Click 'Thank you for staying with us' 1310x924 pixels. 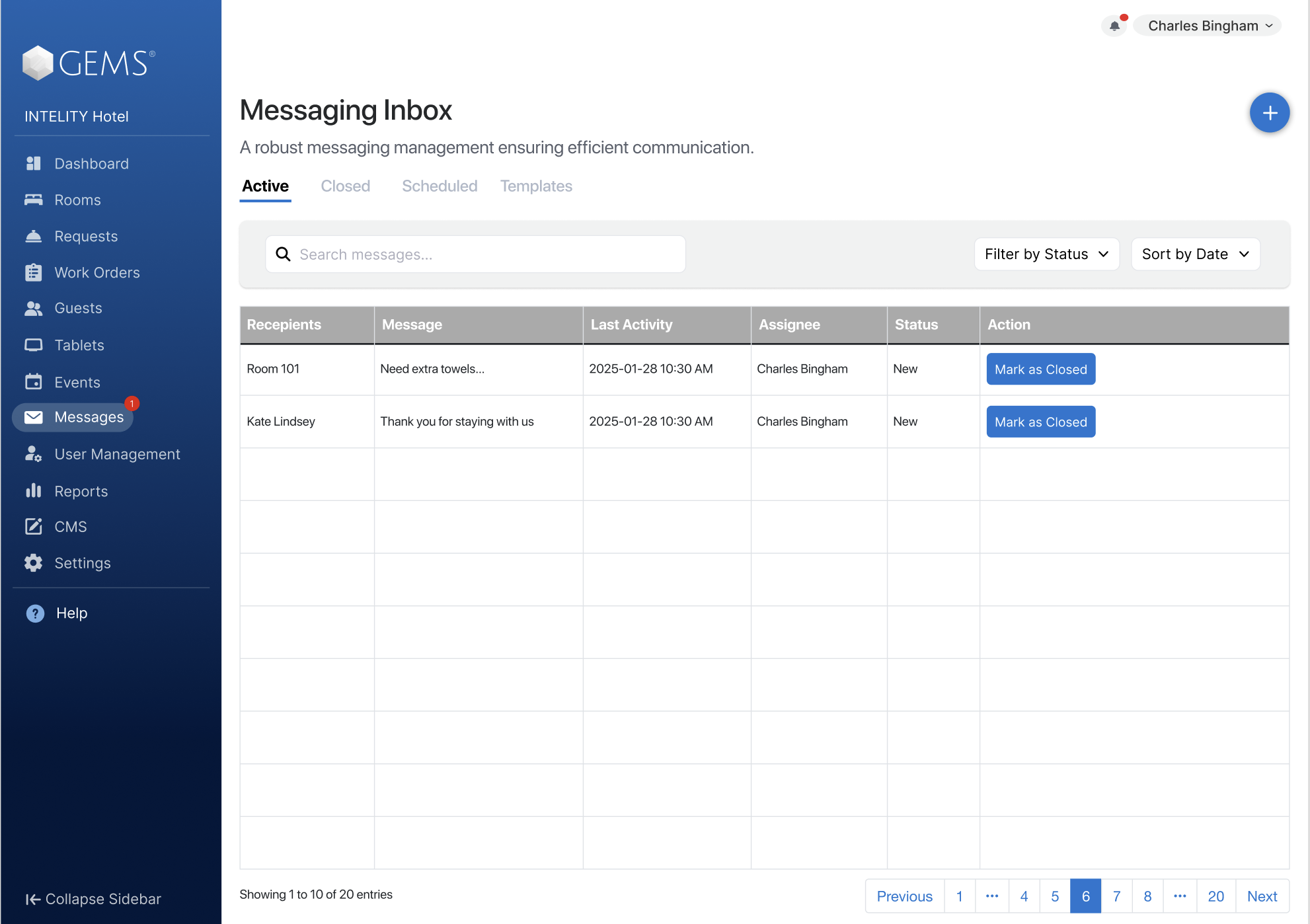(457, 422)
